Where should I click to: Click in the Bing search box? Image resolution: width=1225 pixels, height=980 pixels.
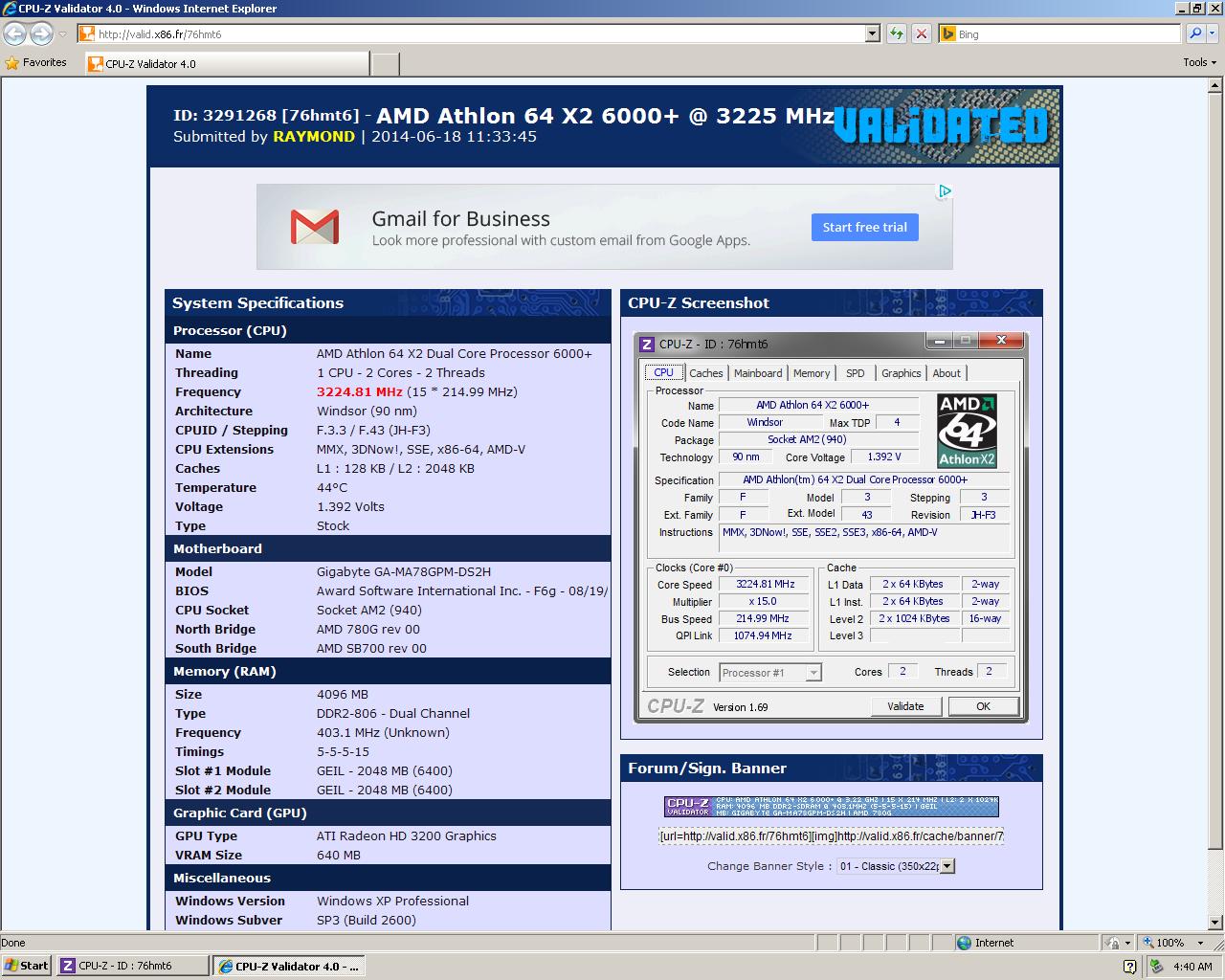click(x=1059, y=33)
